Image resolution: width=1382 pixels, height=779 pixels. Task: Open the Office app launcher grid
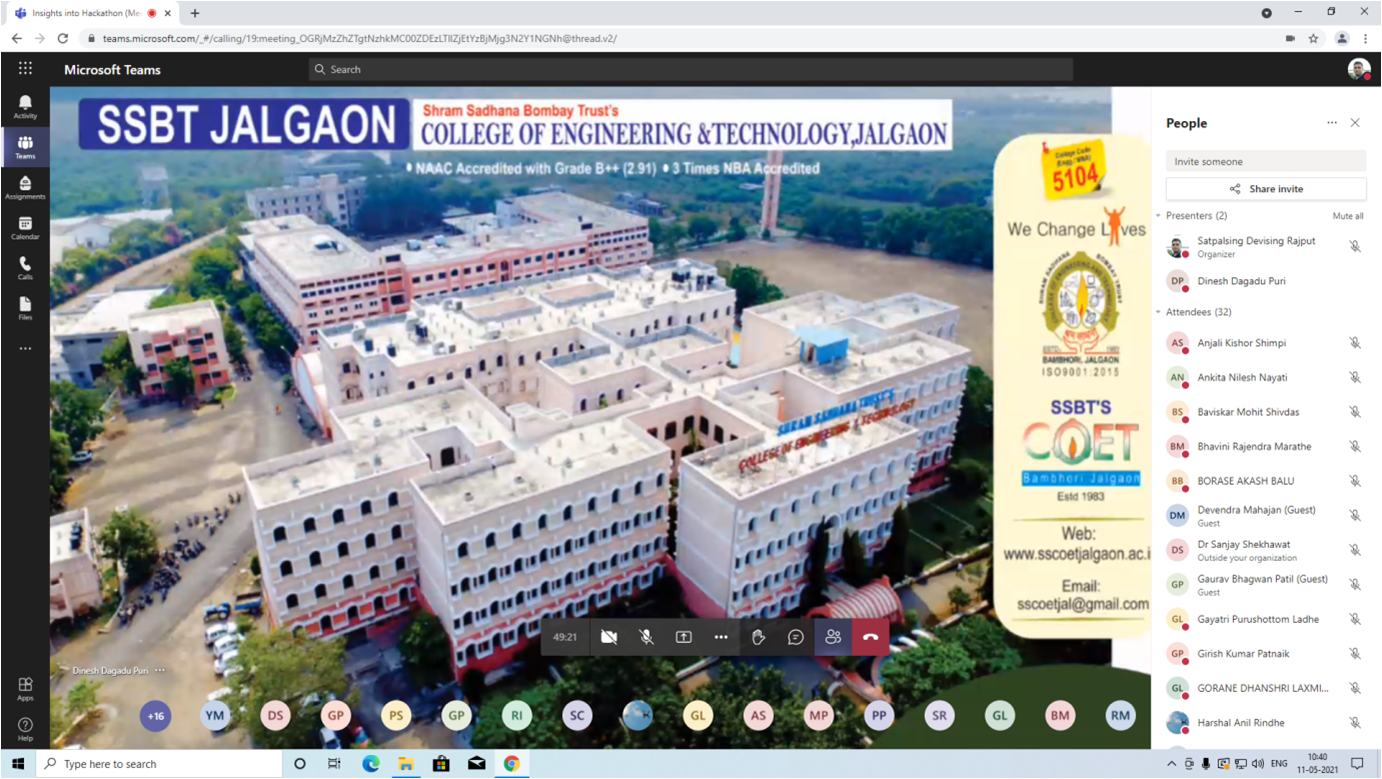coord(25,69)
